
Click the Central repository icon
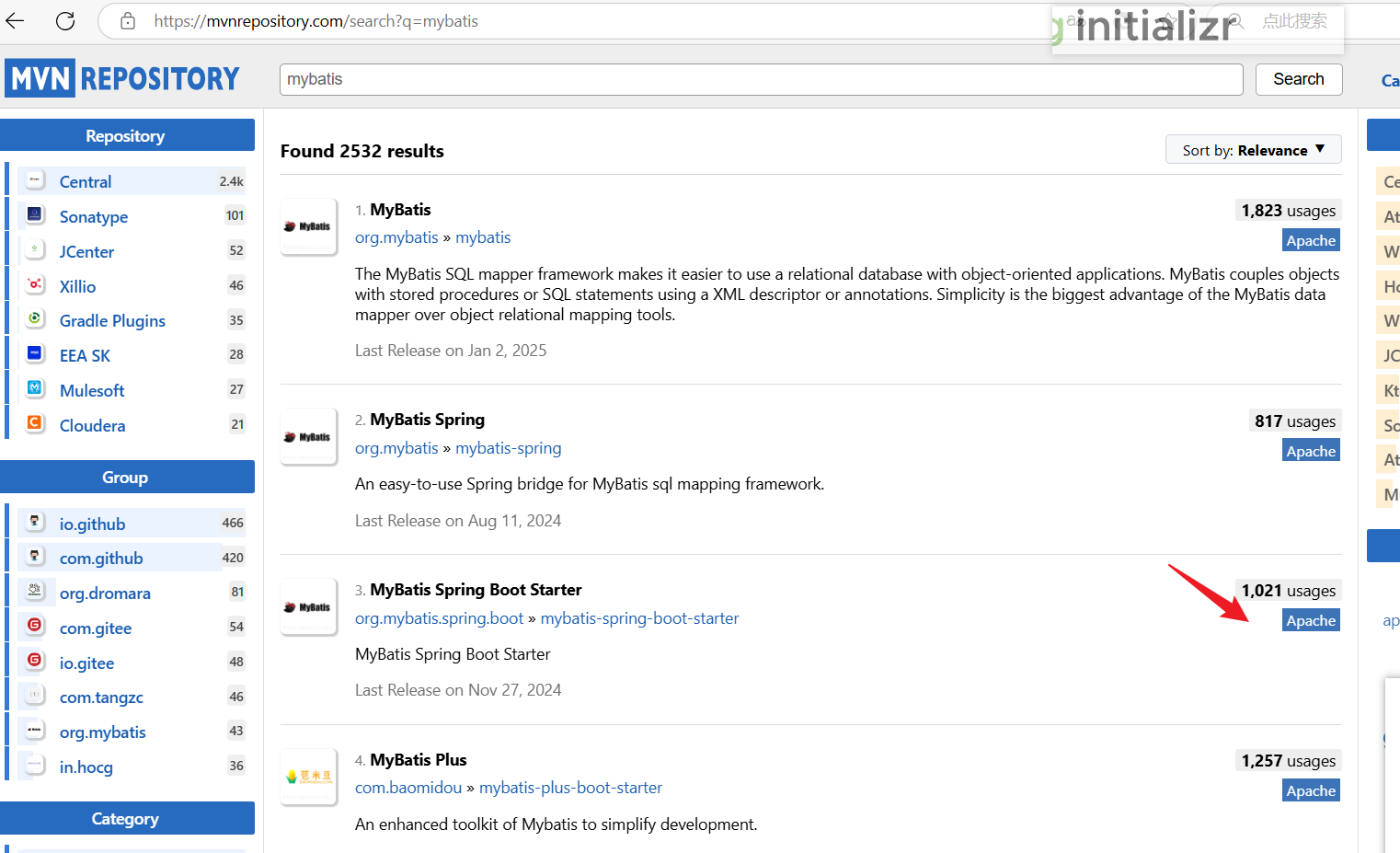tap(35, 180)
